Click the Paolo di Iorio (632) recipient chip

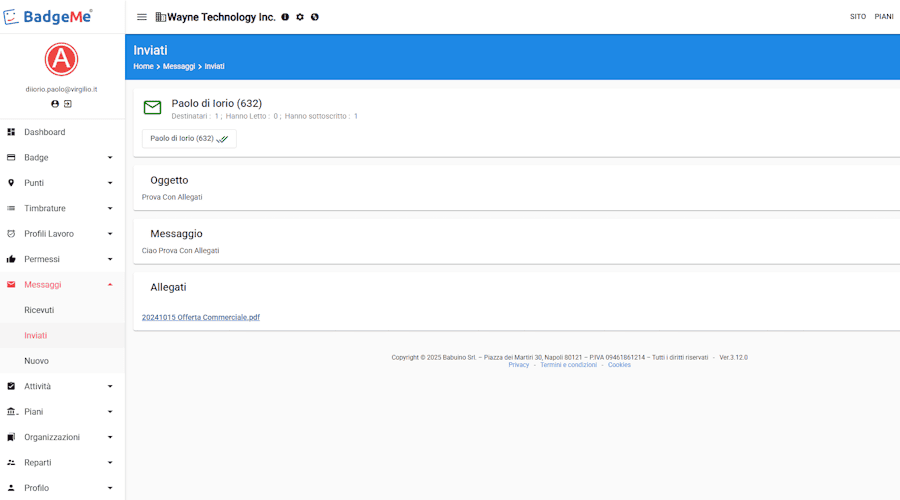point(189,138)
